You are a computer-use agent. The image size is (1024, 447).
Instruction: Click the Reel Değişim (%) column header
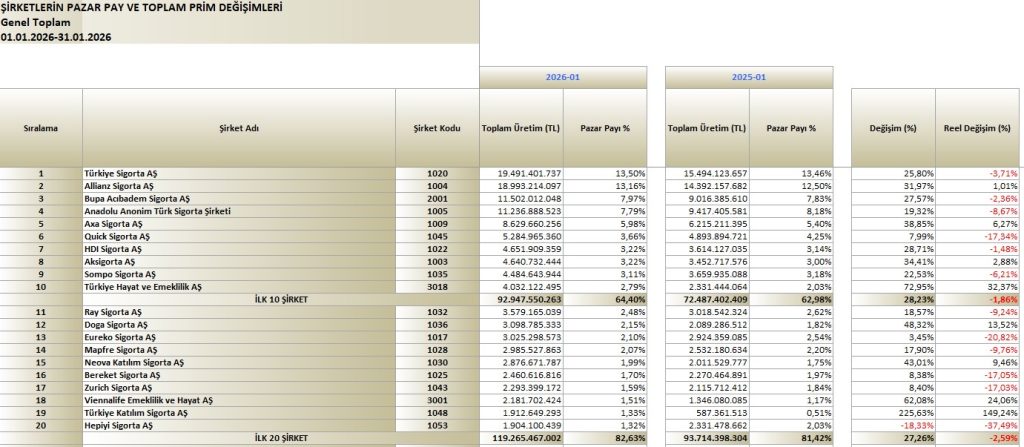tap(976, 128)
